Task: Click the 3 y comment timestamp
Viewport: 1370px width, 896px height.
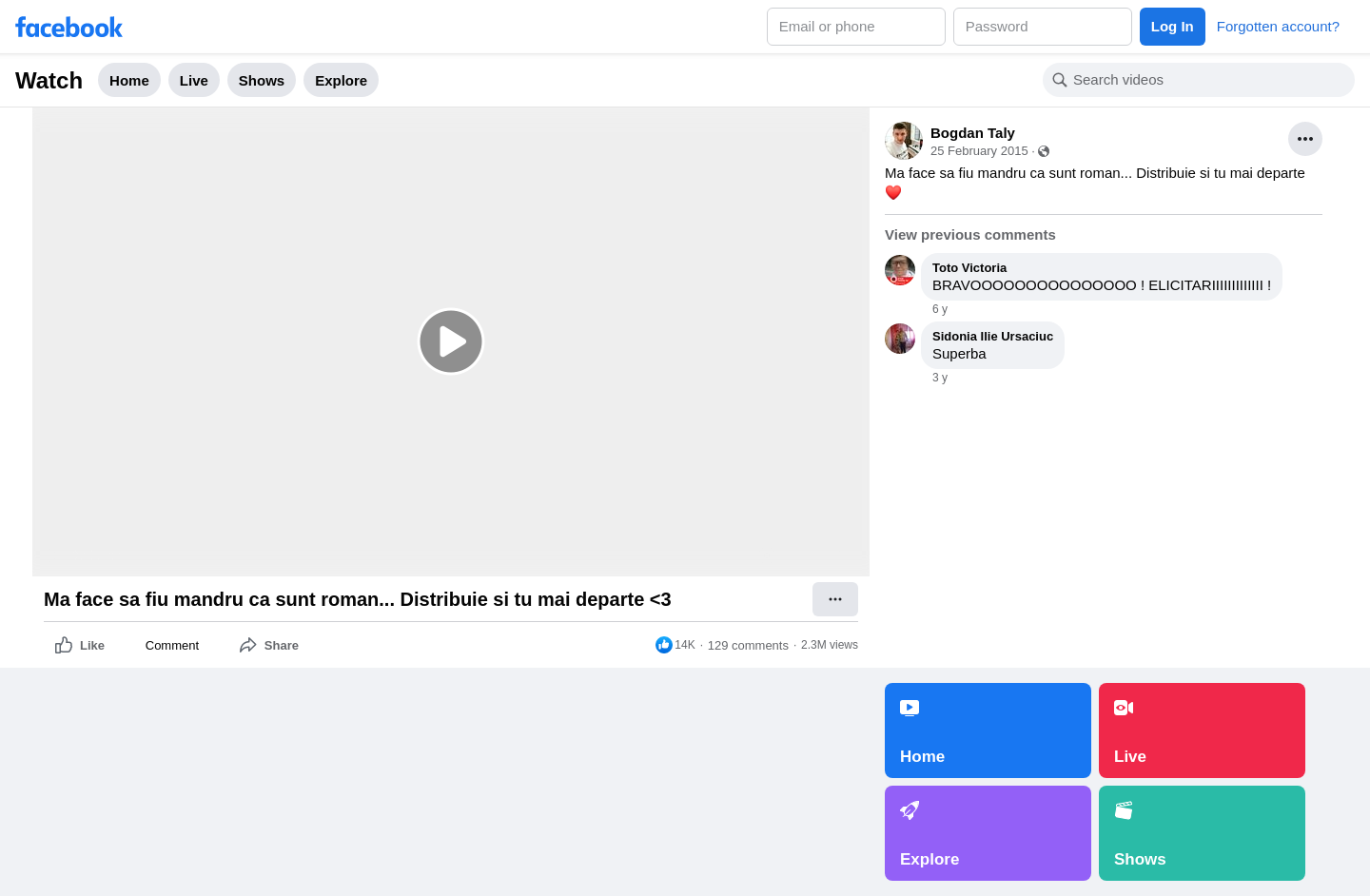Action: (x=940, y=378)
